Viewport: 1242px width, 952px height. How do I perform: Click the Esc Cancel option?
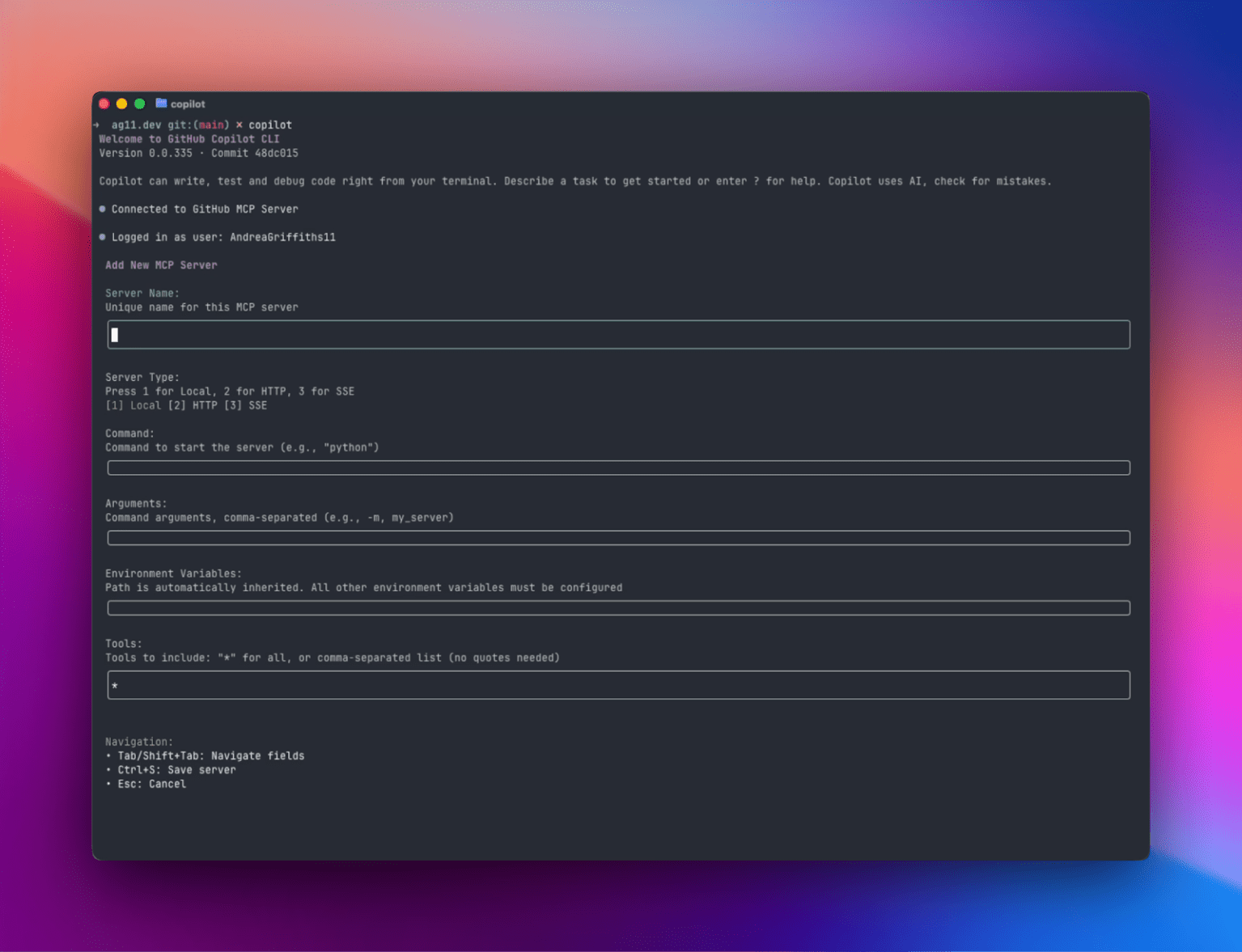[150, 784]
